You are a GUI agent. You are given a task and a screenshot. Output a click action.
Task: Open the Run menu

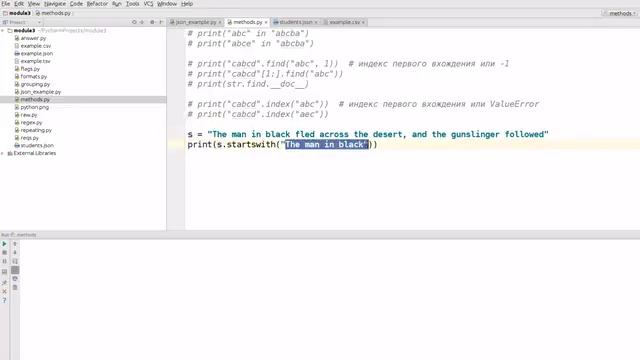117,4
